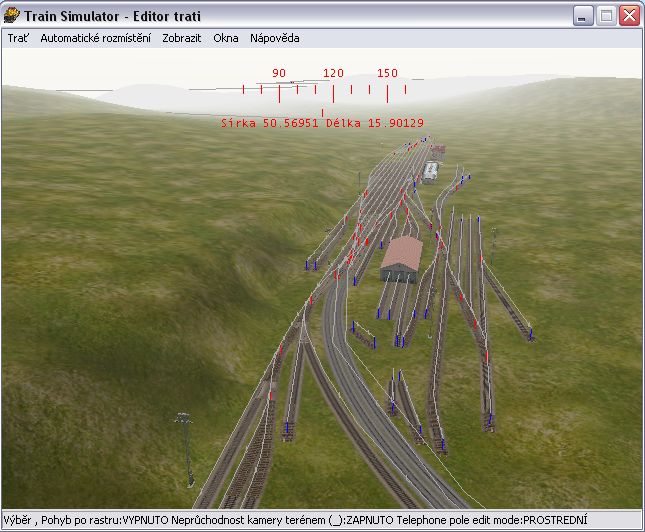
Task: Open the Nápověda help menu
Action: [x=274, y=38]
